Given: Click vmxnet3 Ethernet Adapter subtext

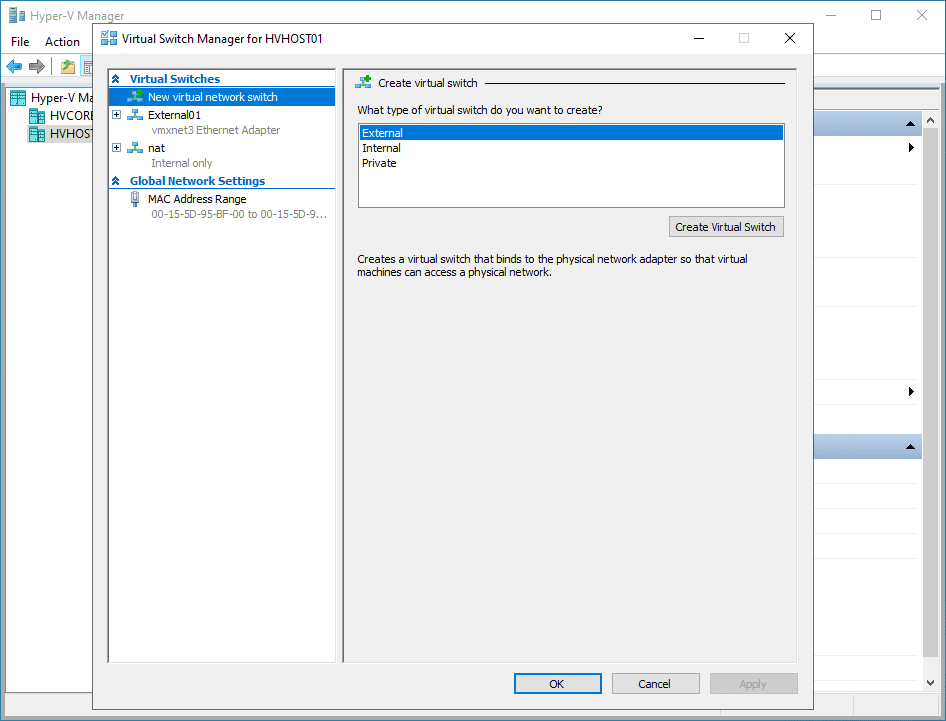Looking at the screenshot, I should tap(215, 130).
